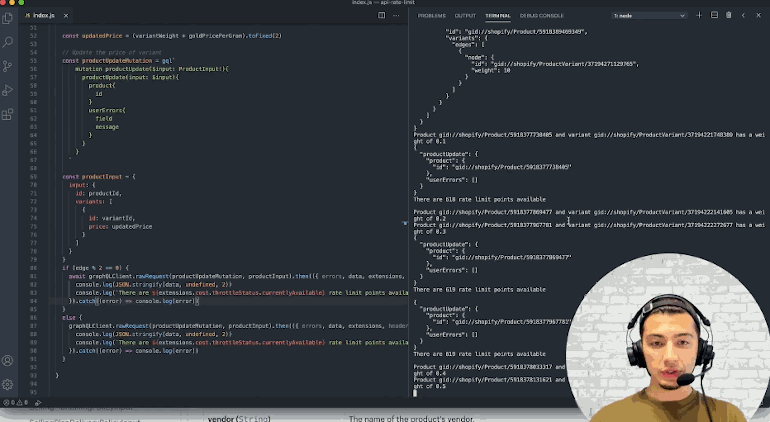Click '}).catch((error) => console.log(error))' line 84
Viewport: 770px width, 422px height.
pyautogui.click(x=134, y=301)
